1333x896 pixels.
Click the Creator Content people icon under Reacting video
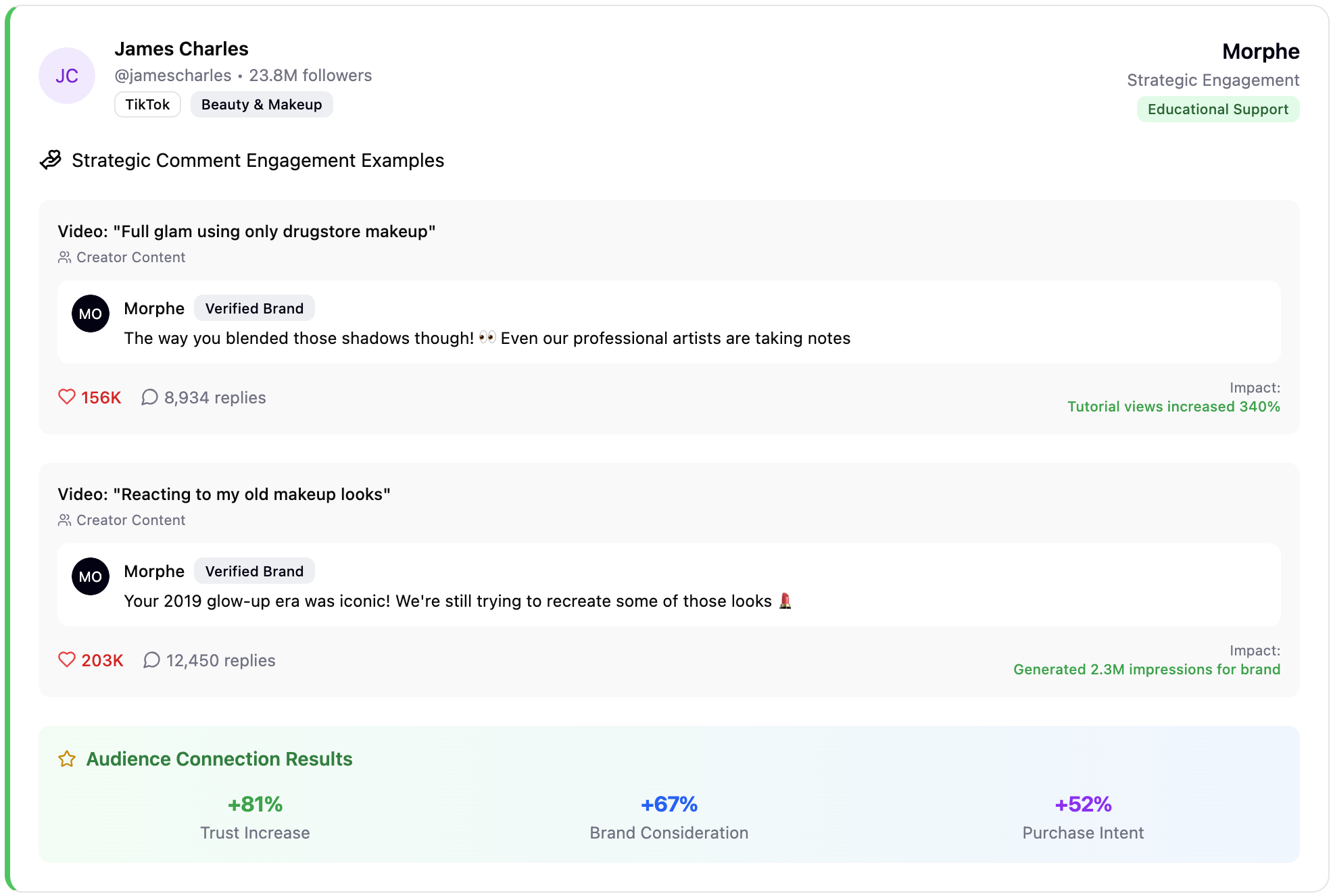[64, 520]
